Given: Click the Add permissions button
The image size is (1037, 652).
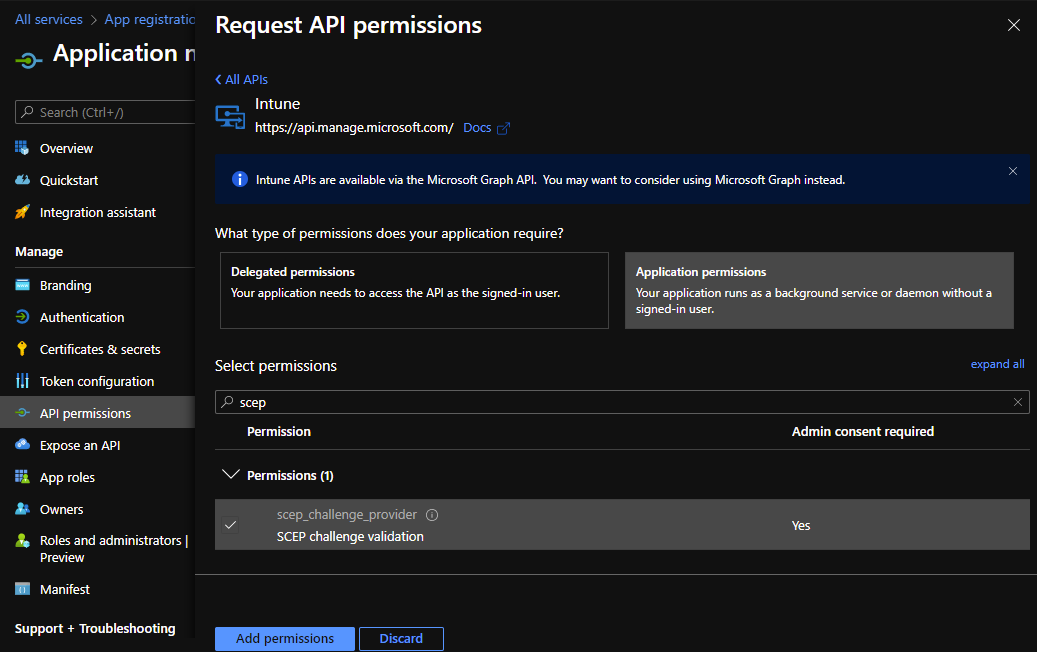Looking at the screenshot, I should [x=284, y=638].
